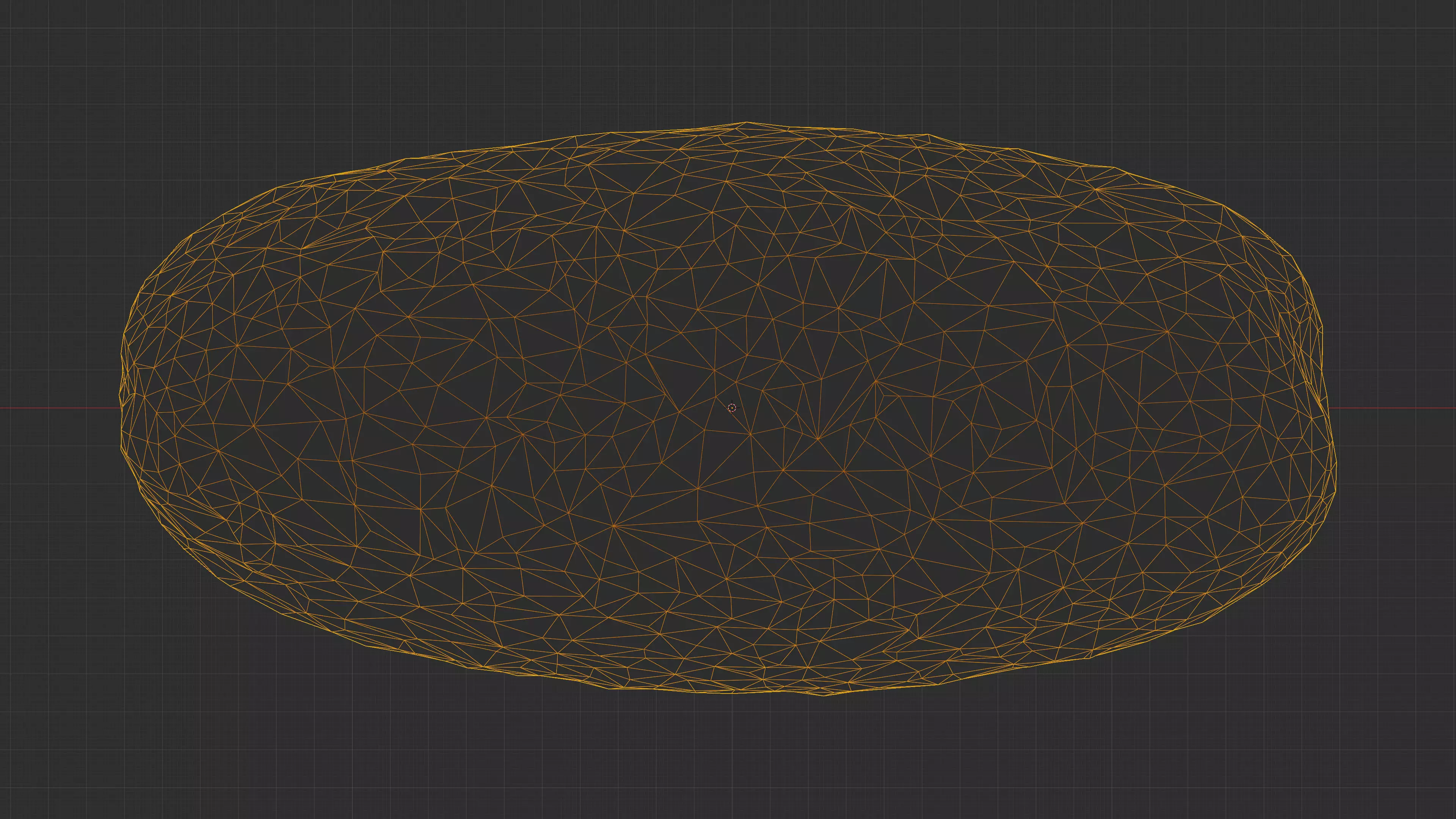The height and width of the screenshot is (819, 1456).
Task: Click where red axis meets mesh's right outline
Action: click(x=1328, y=408)
